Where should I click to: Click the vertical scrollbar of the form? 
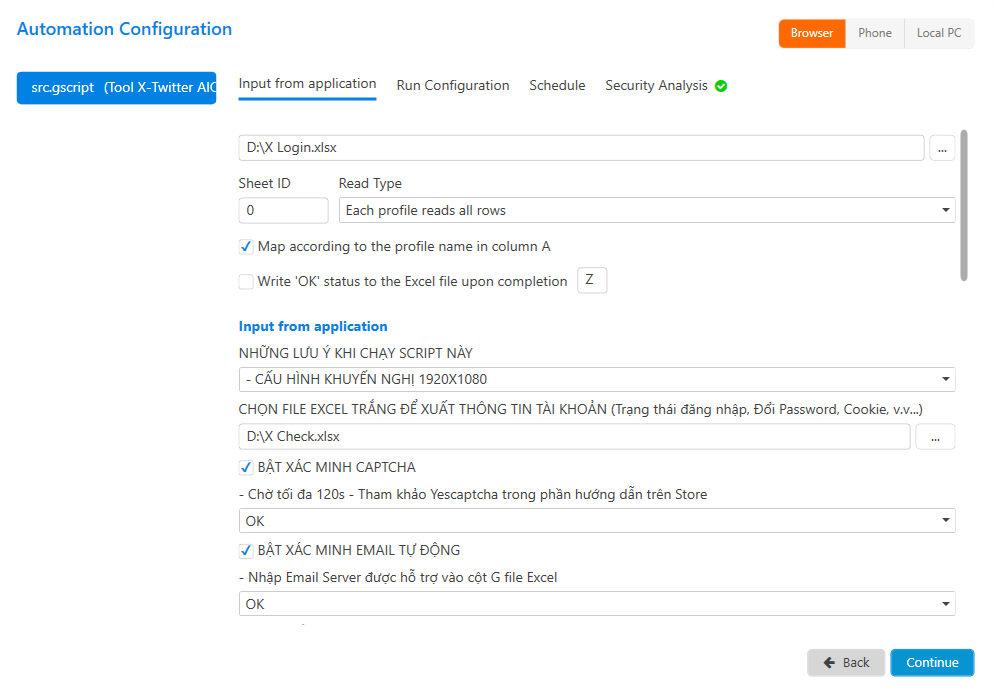tap(964, 205)
